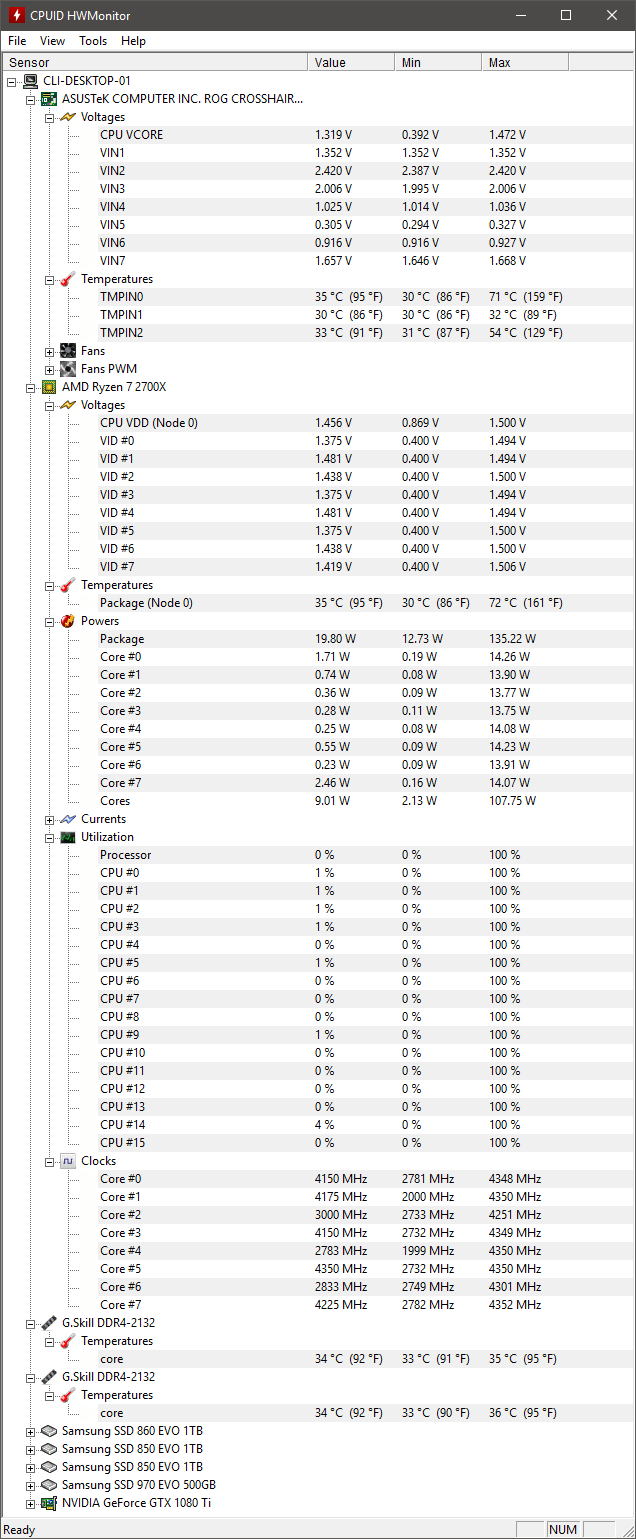
Task: Maximize the HWMonitor window
Action: pos(566,16)
